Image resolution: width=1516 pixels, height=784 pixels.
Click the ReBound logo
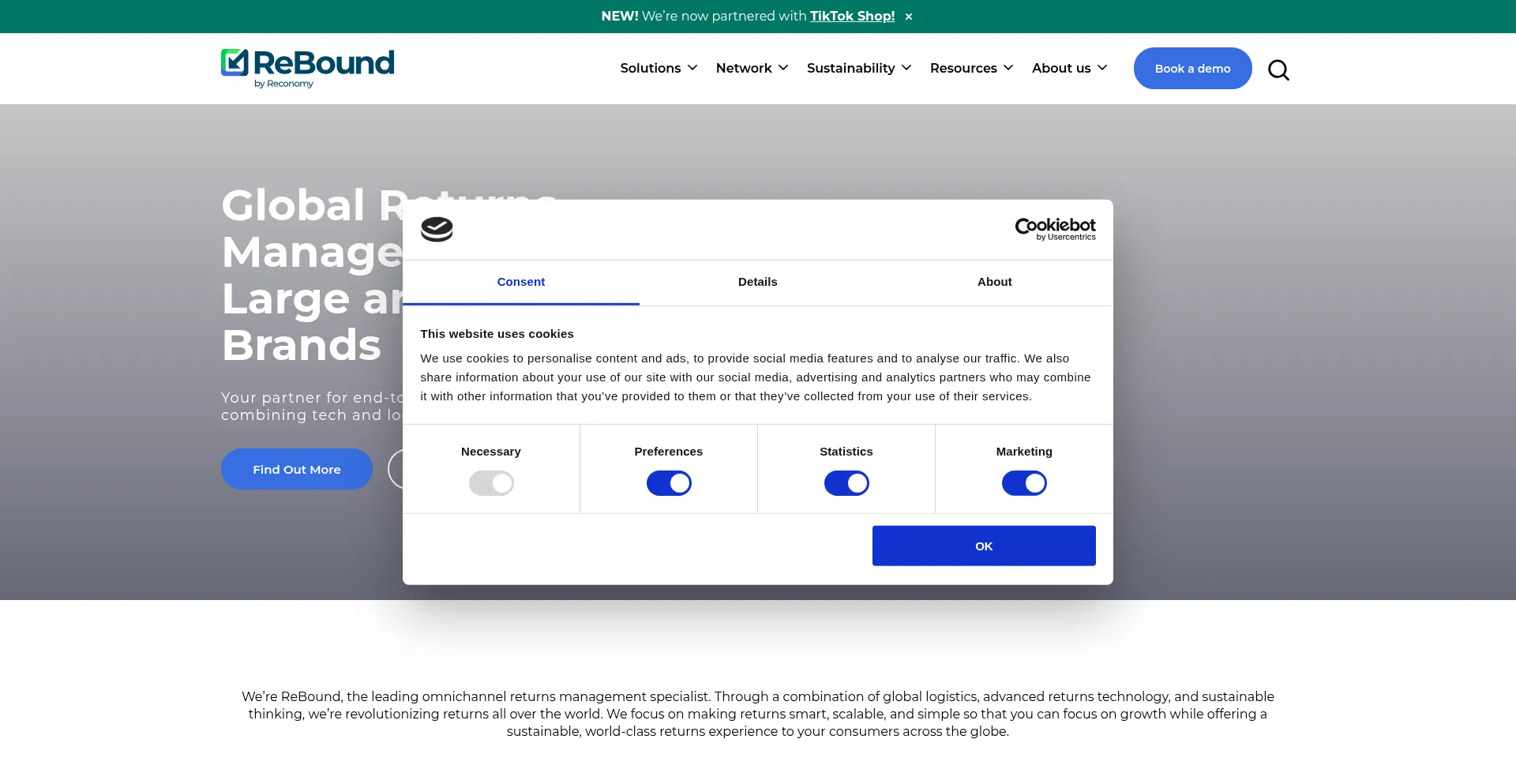pos(307,68)
